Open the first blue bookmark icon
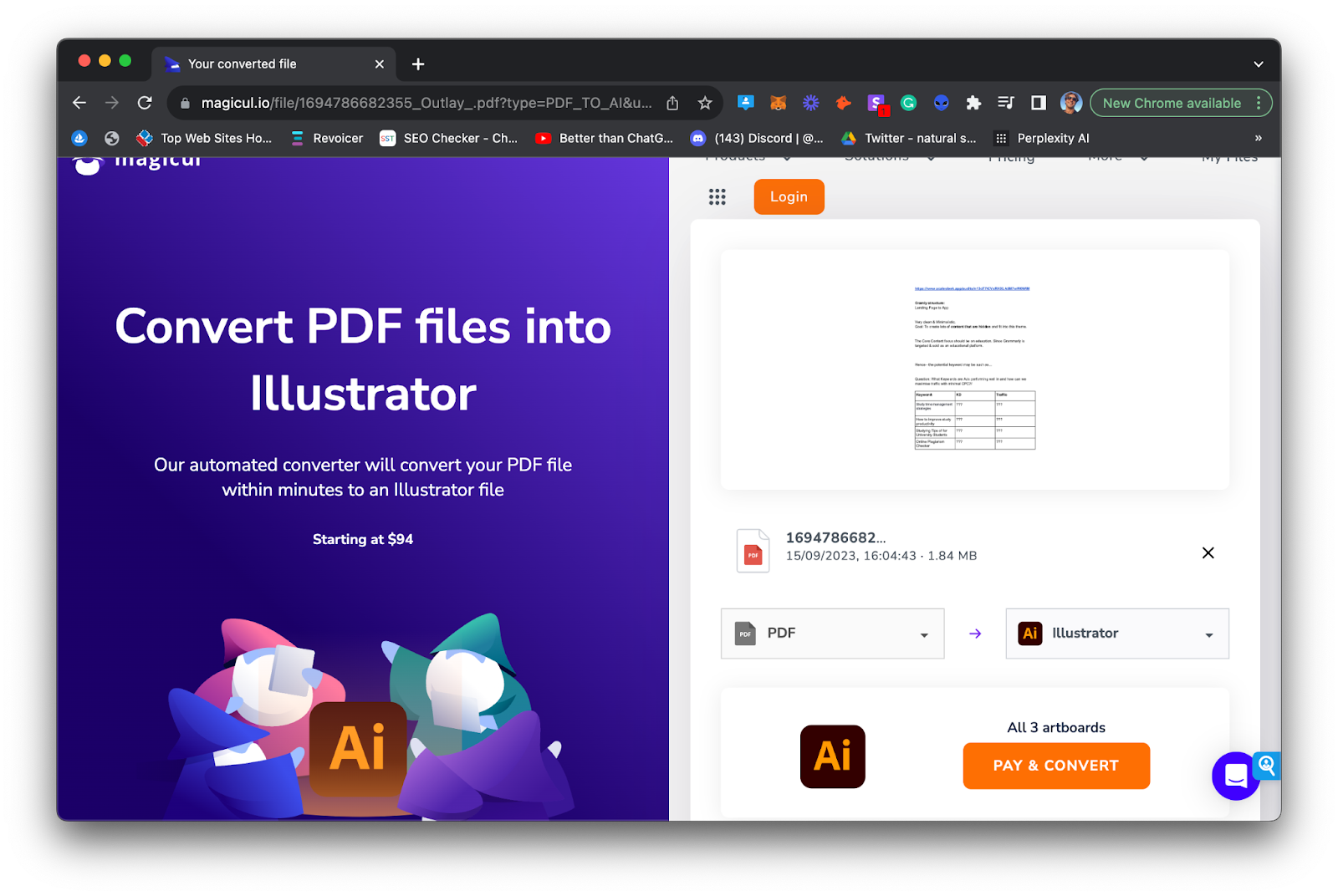1338x896 pixels. [x=79, y=138]
